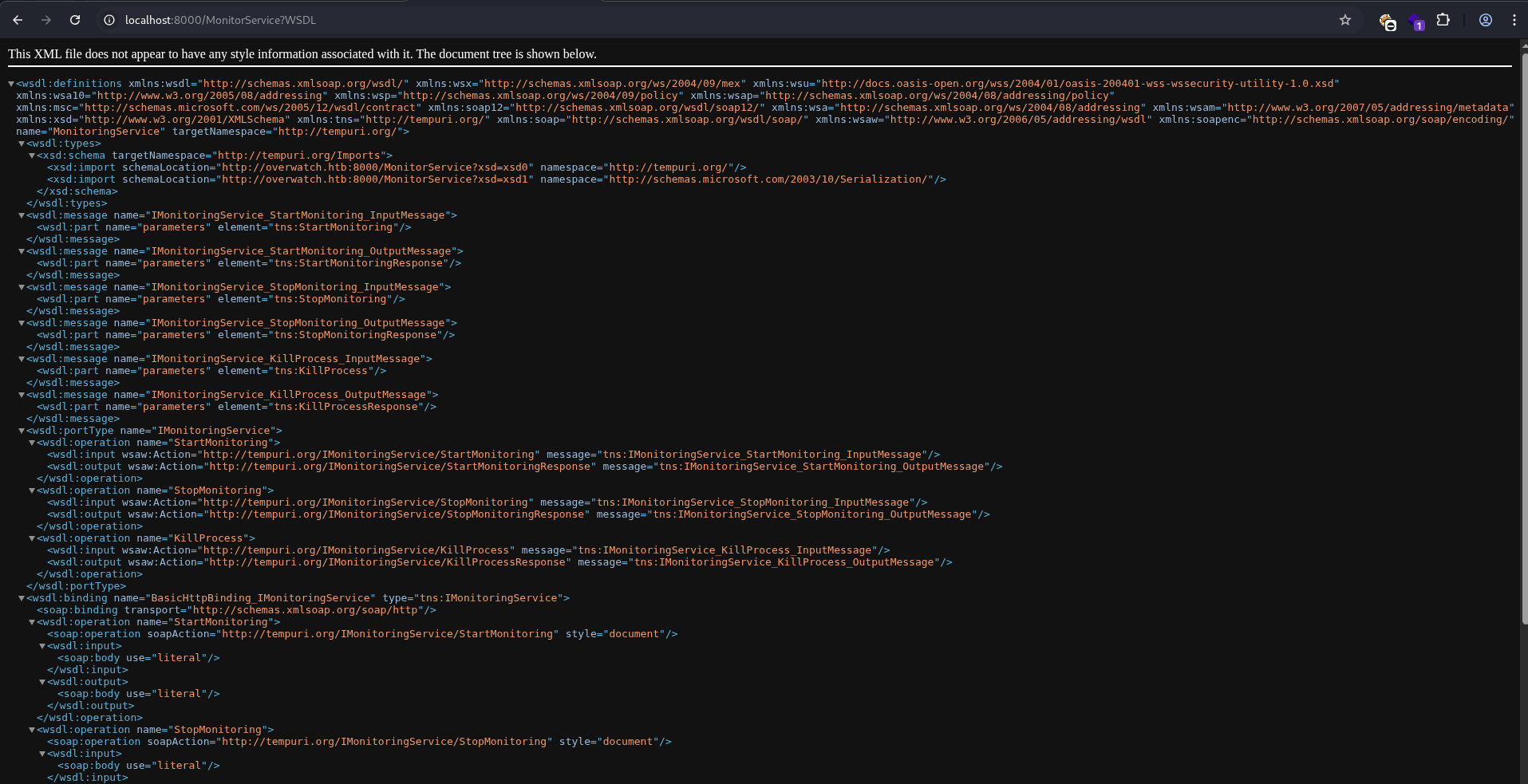Image resolution: width=1528 pixels, height=784 pixels.
Task: Click the wsdl:part element="tns:StartMonitoringResponse" line
Action: [249, 263]
